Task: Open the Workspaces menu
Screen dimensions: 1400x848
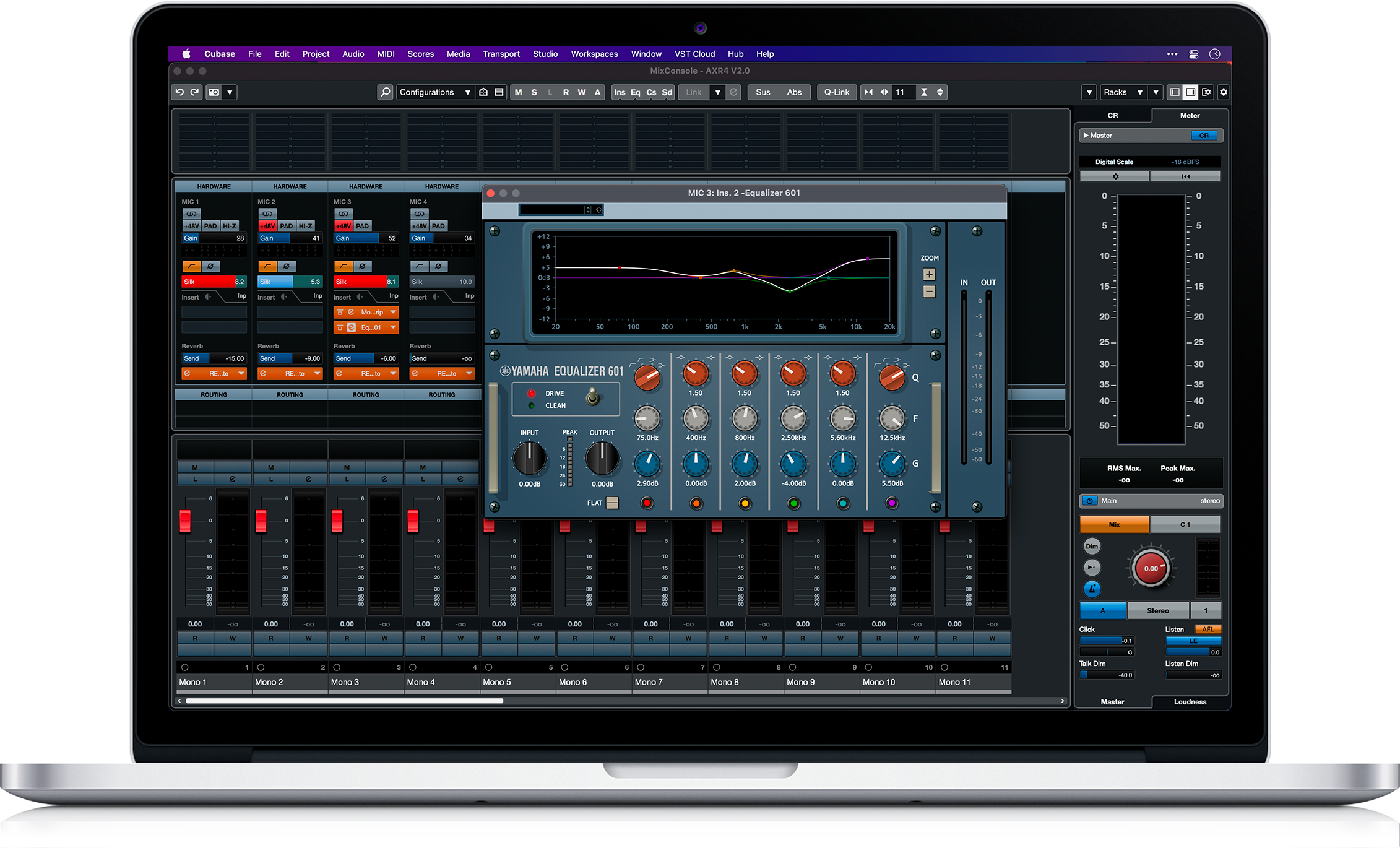Action: (x=594, y=54)
